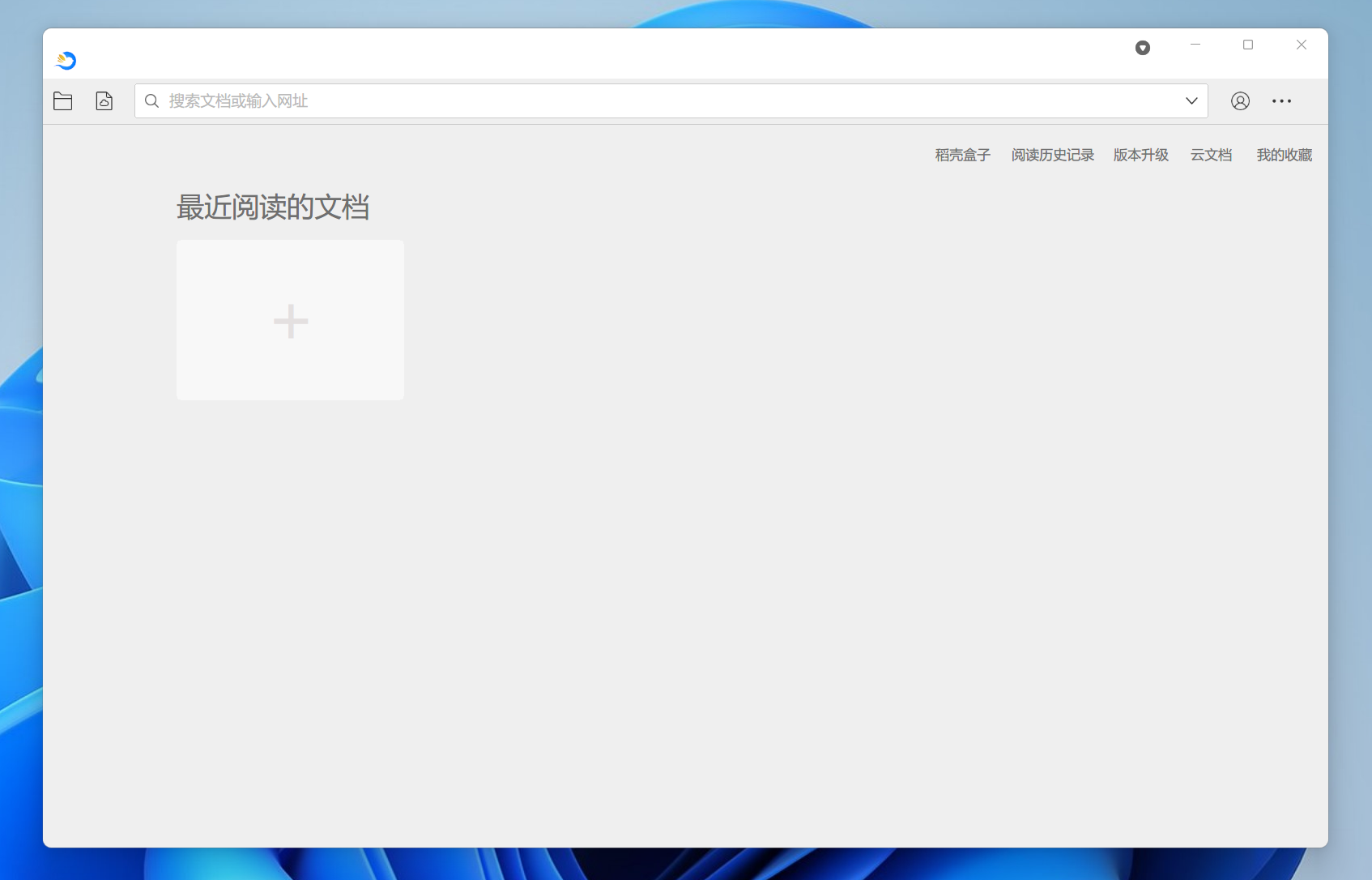This screenshot has width=1372, height=880.
Task: Click the 最近阅读的文档 heading
Action: tap(273, 207)
